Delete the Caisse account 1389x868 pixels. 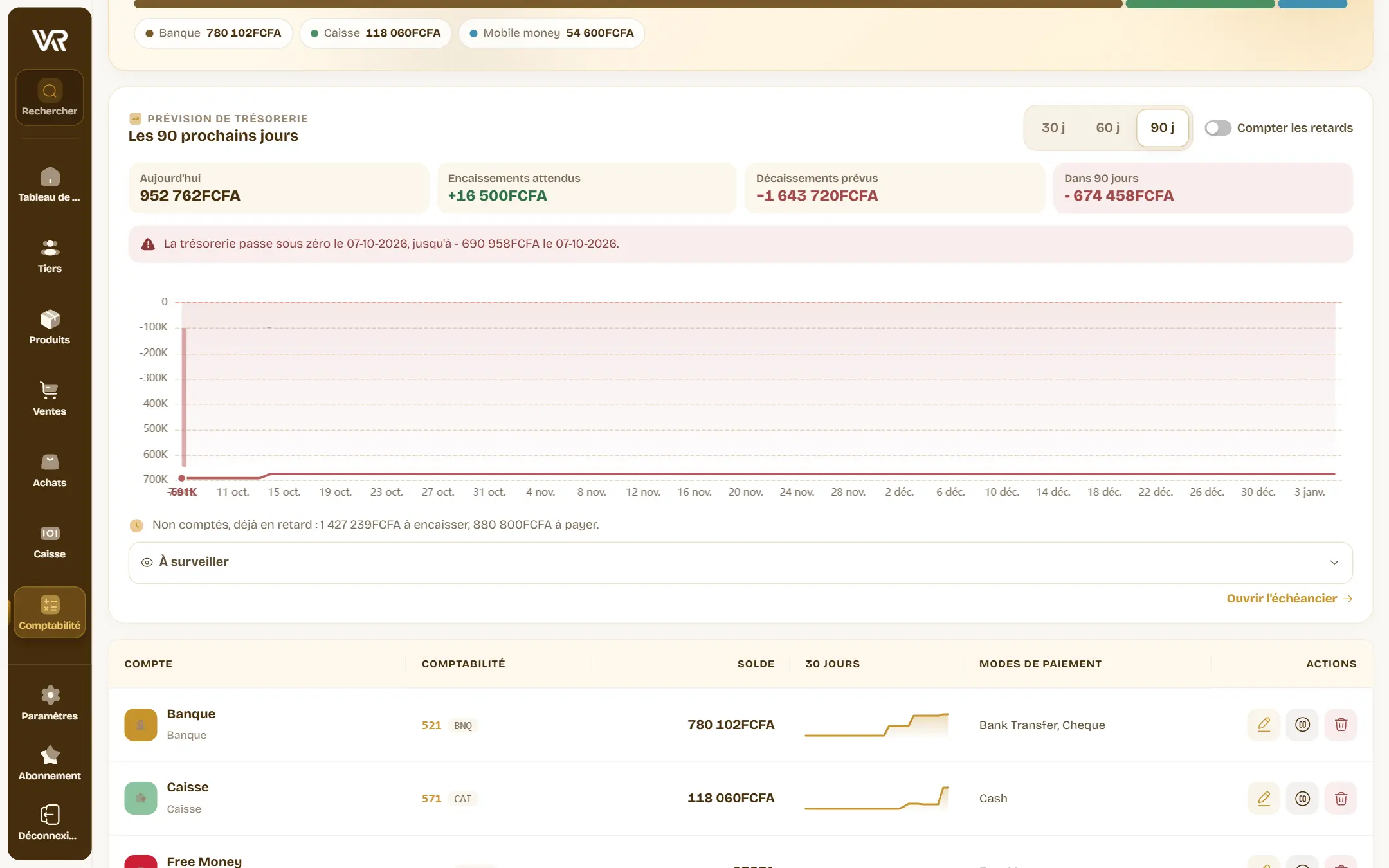1341,799
